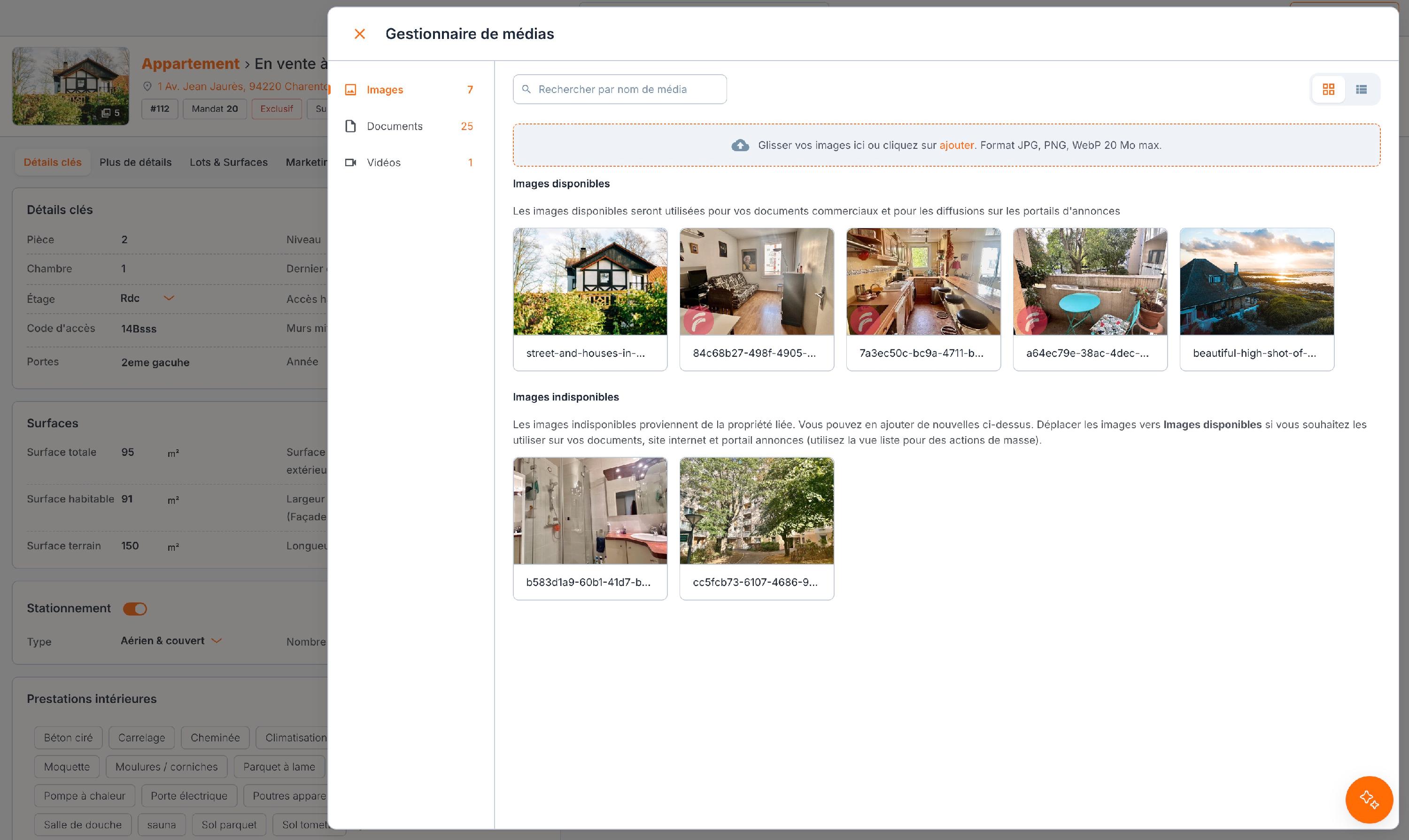The image size is (1409, 840).
Task: Click the search magnifier icon
Action: (526, 89)
